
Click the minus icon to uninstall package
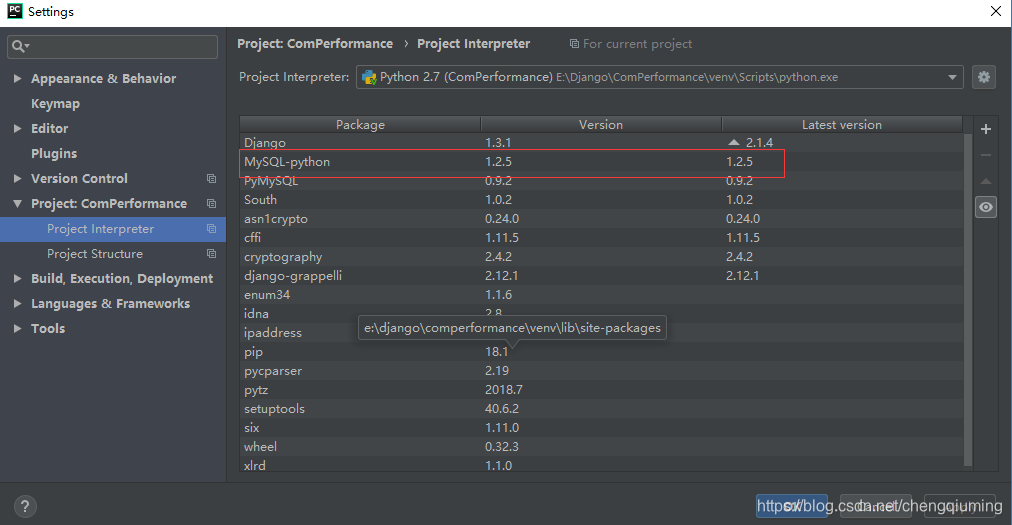click(x=986, y=155)
